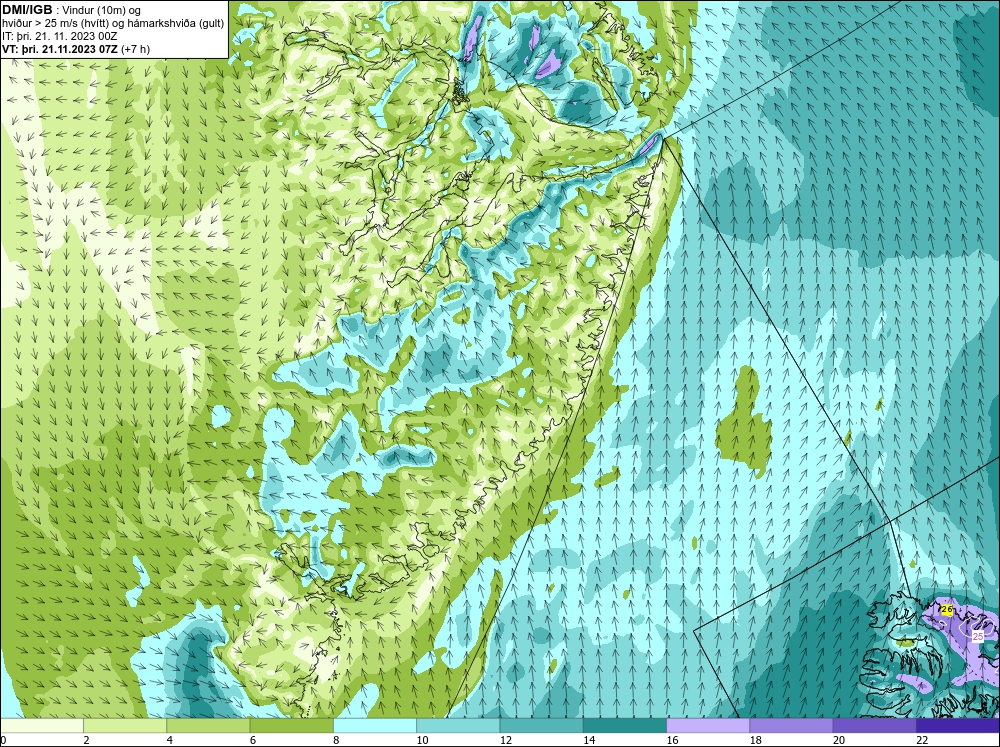This screenshot has height=747, width=1000.
Task: Click the 12–14 m/s teal legend swatch
Action: click(541, 725)
